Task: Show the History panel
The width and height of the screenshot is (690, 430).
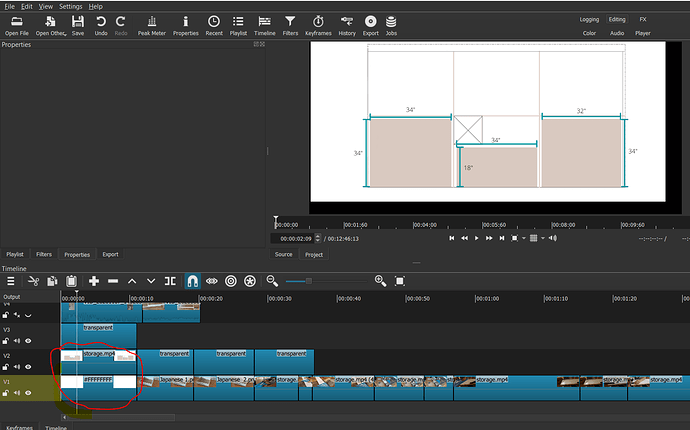Action: (x=347, y=26)
